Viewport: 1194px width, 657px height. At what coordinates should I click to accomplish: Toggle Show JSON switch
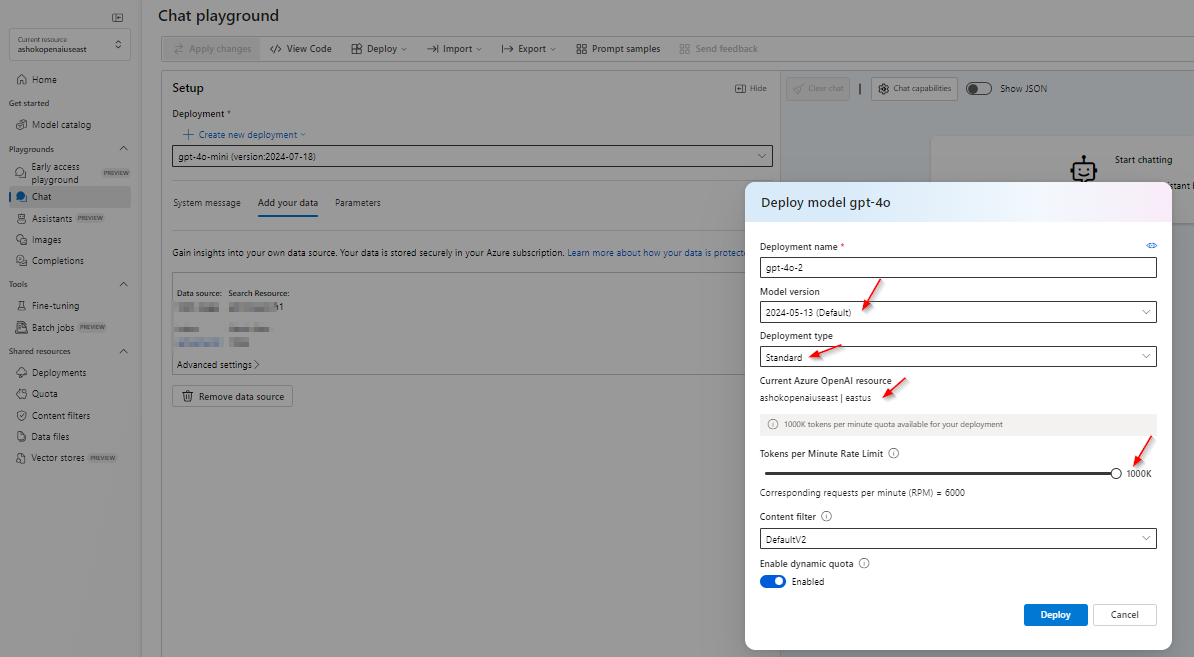[979, 88]
